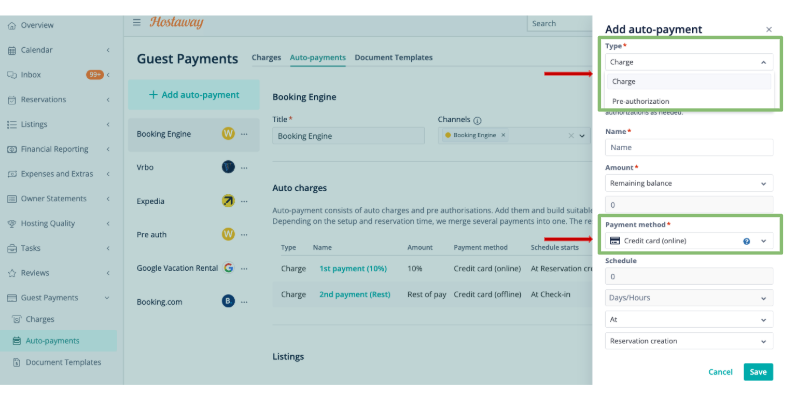Click the Tasks briefcase icon
The width and height of the screenshot is (791, 403).
pyautogui.click(x=12, y=248)
